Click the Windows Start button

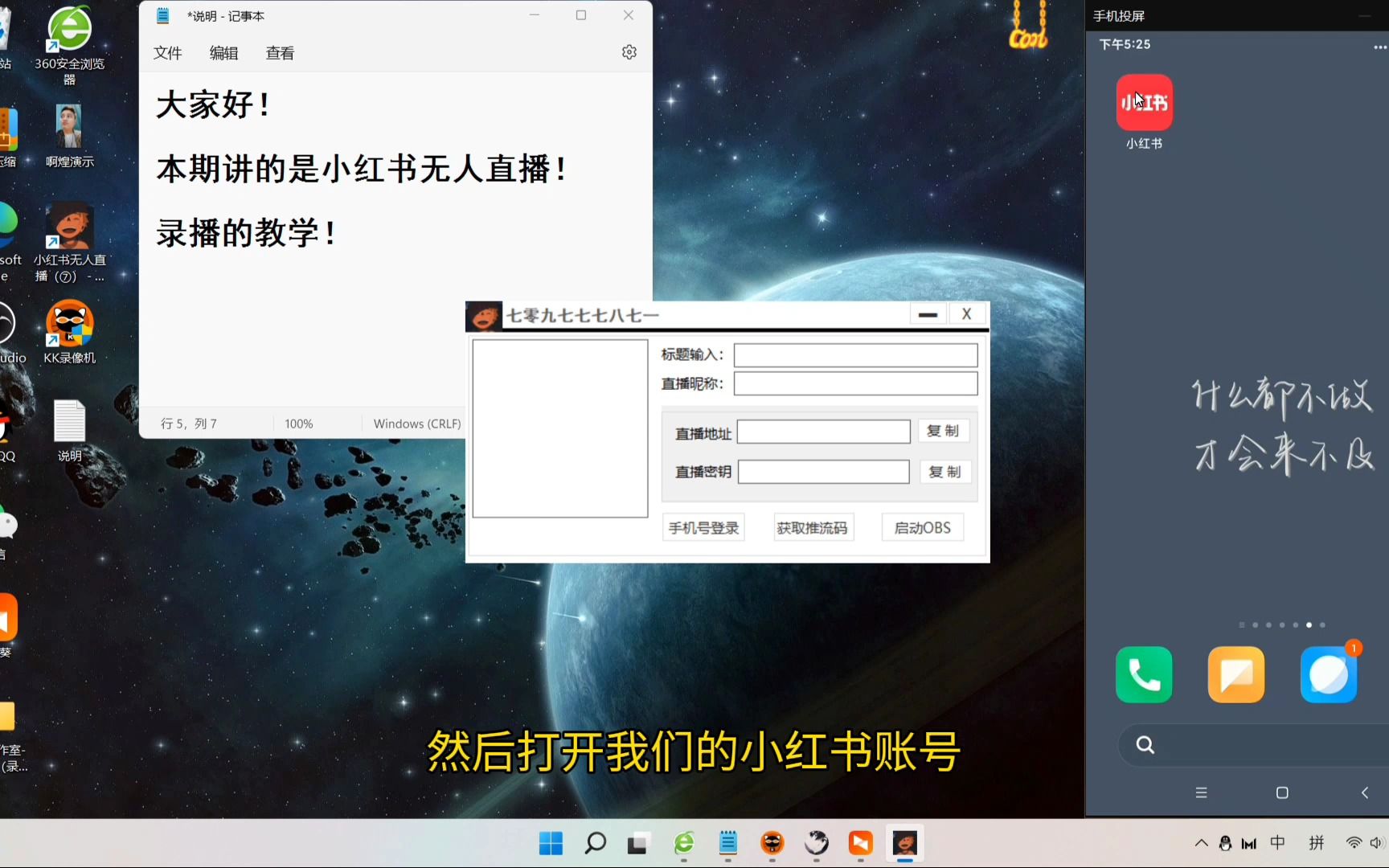pyautogui.click(x=551, y=843)
